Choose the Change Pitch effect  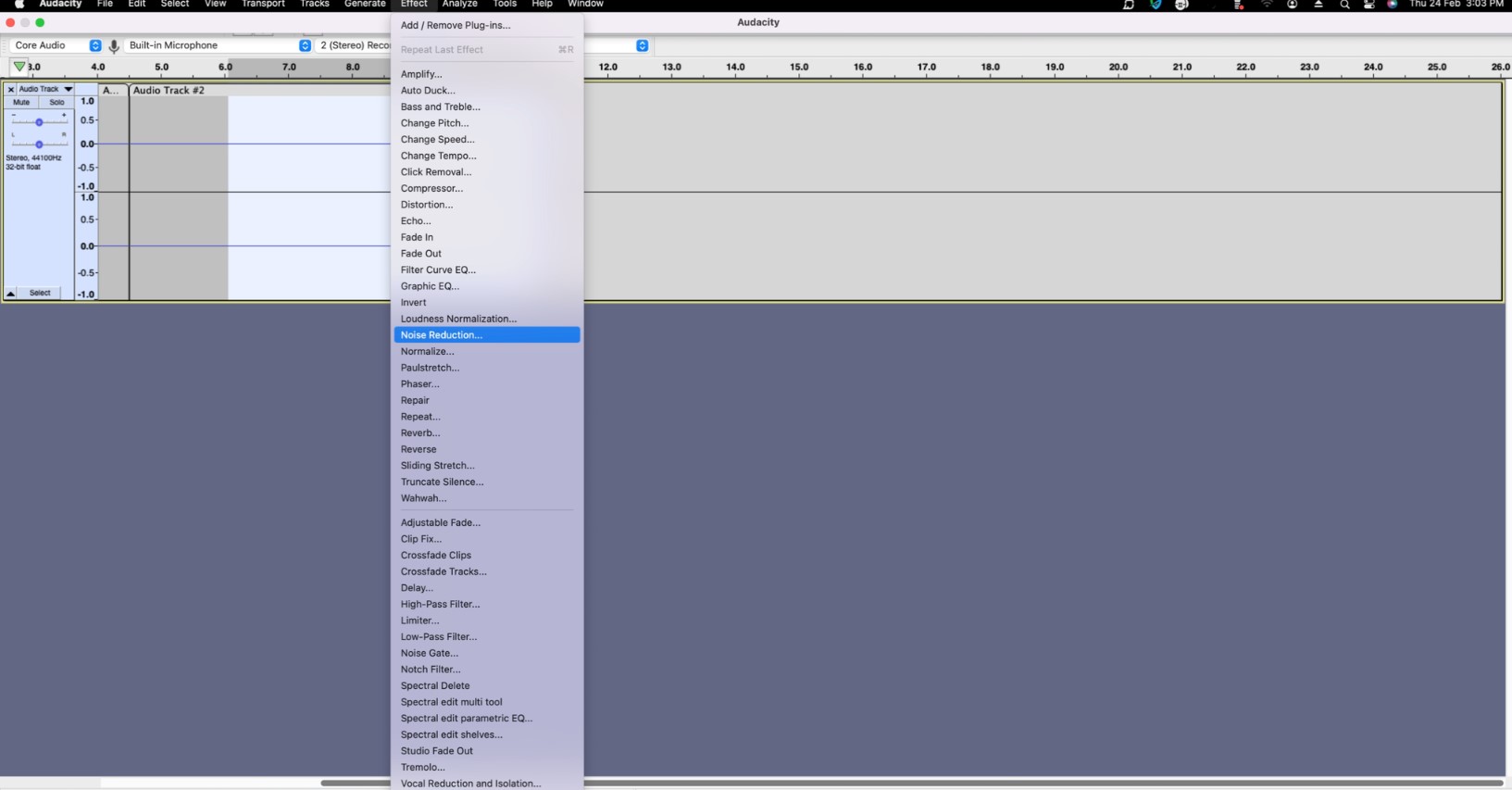tap(487, 123)
